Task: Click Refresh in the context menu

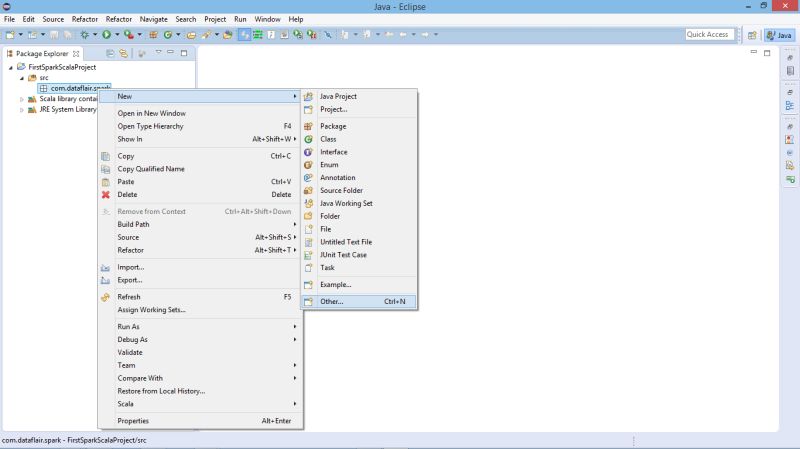Action: 199,297
